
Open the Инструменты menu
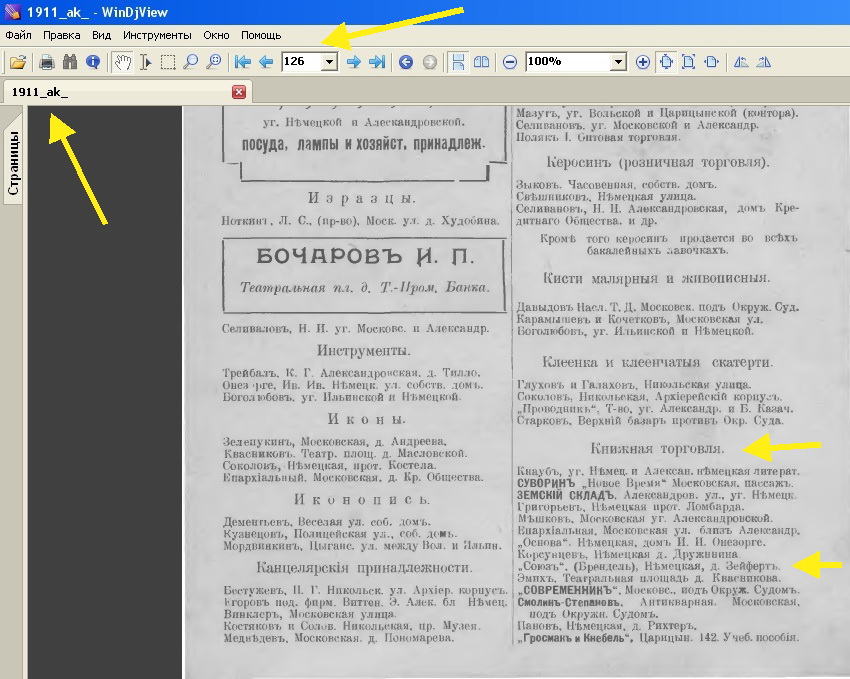157,35
